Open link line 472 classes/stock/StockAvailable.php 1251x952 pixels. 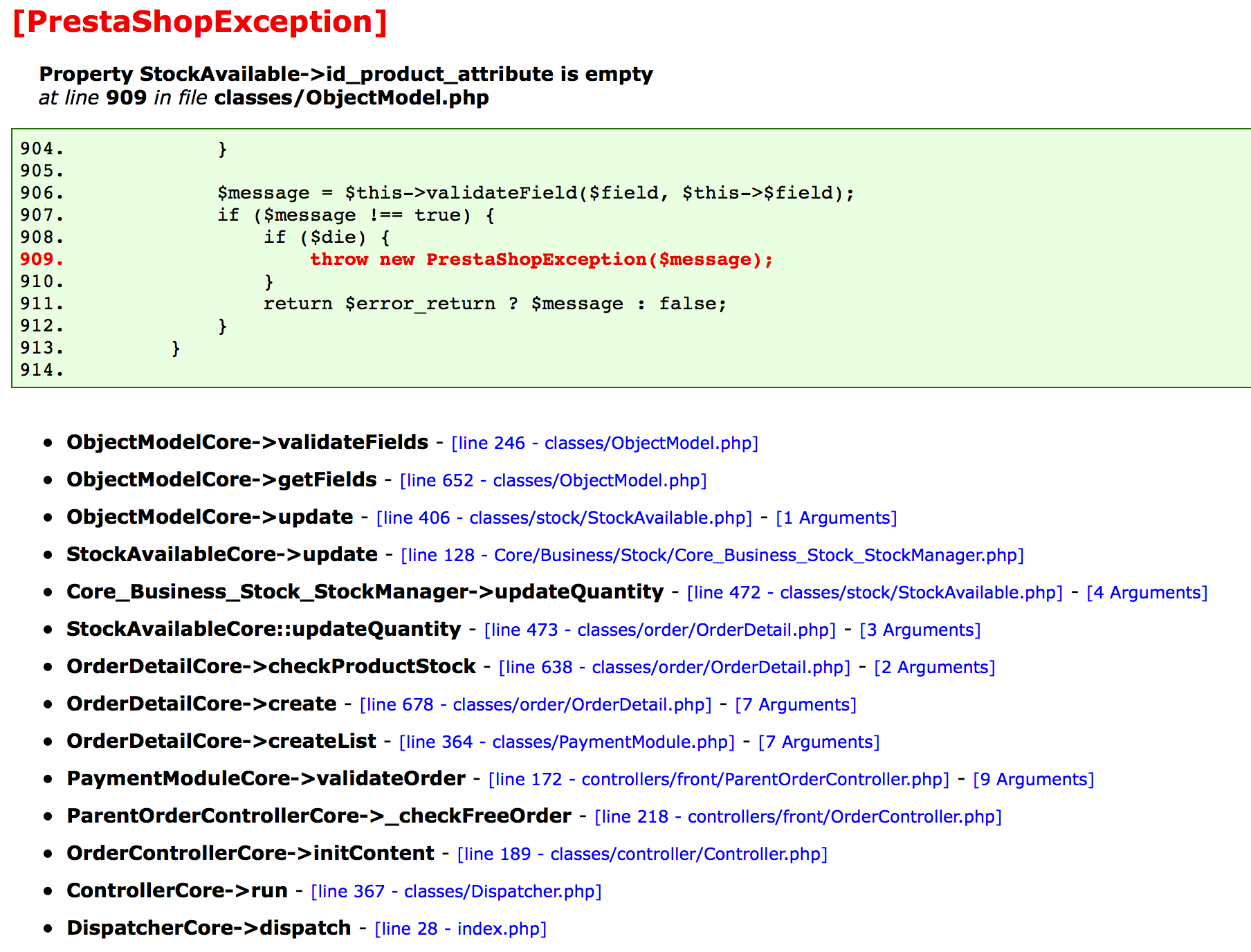875,593
